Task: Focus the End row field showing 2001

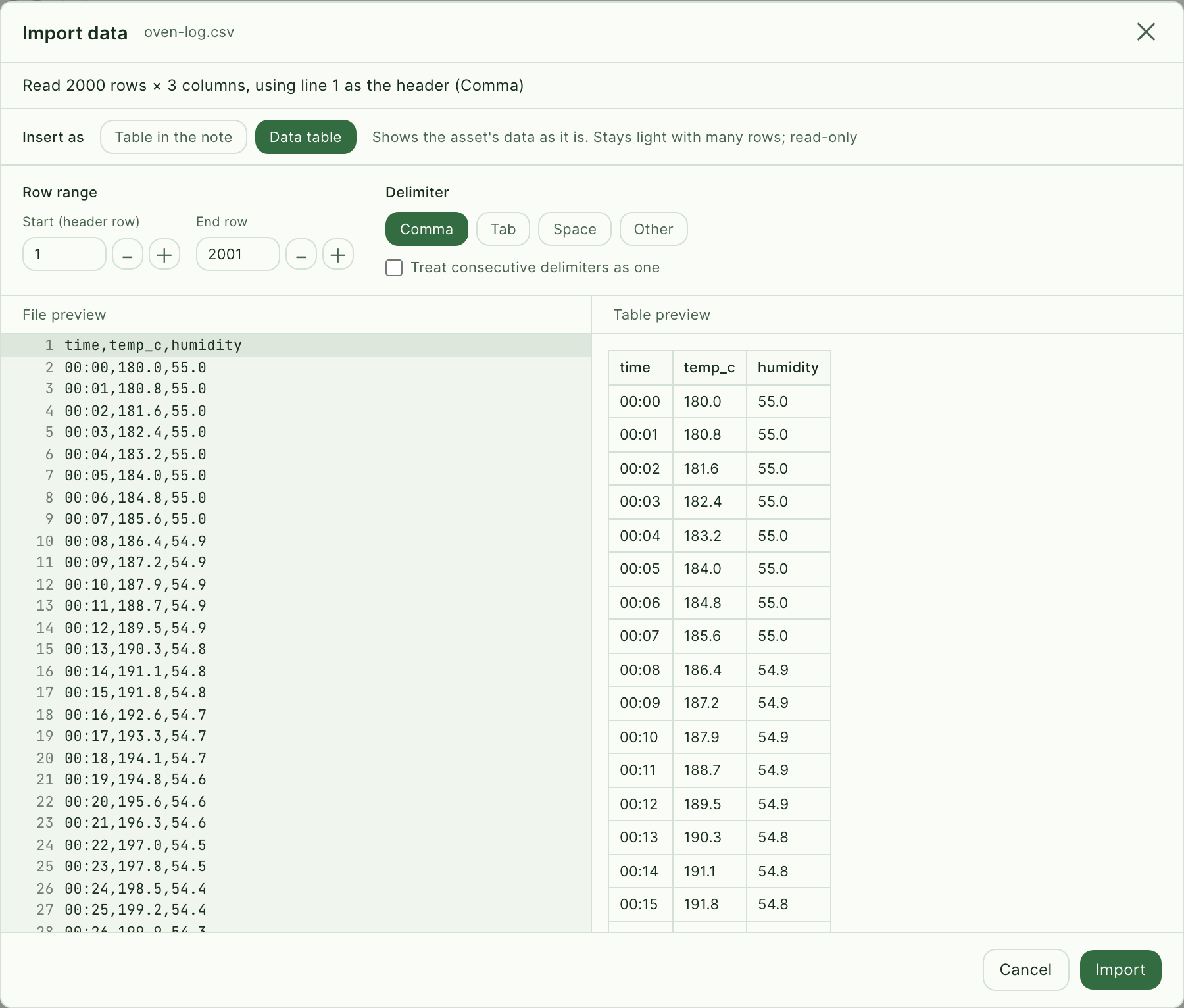Action: (x=238, y=254)
